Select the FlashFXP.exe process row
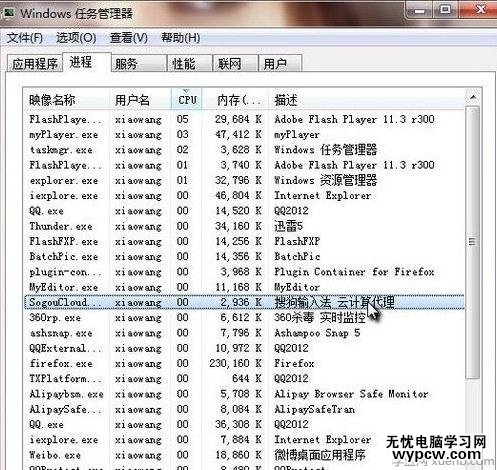 [x=244, y=241]
